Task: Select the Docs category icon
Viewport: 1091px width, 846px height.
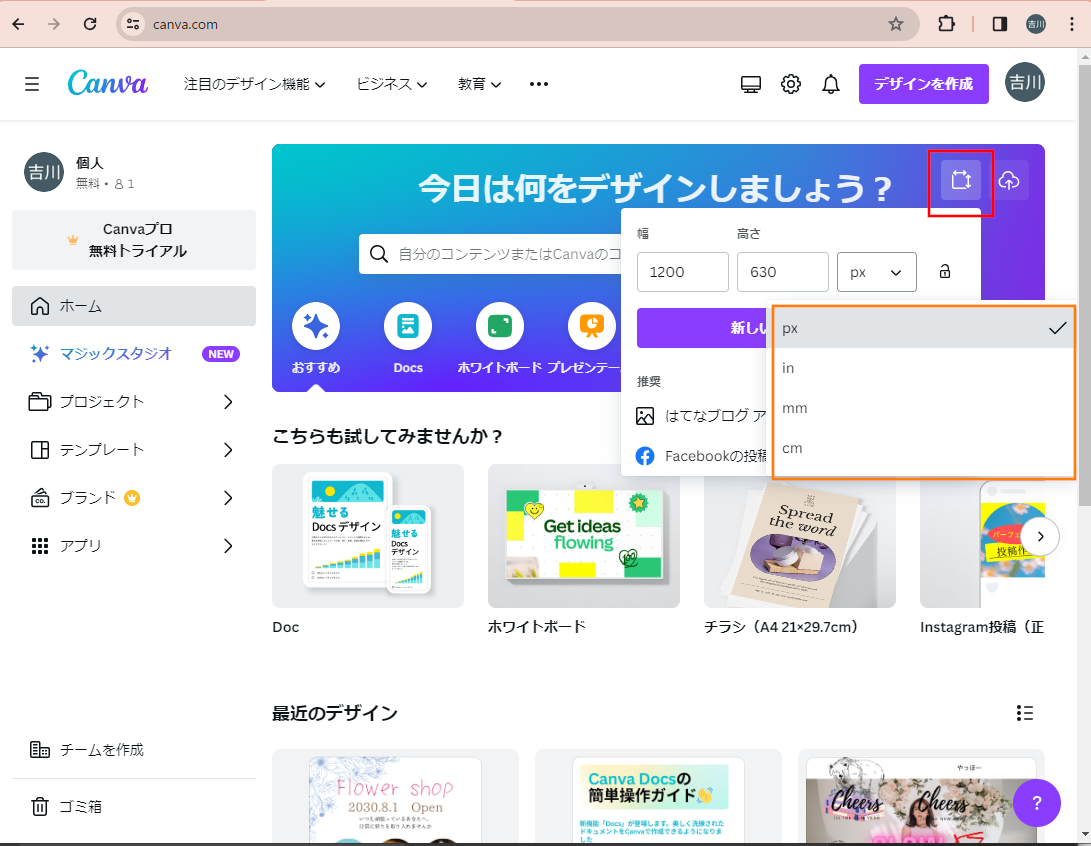Action: point(408,326)
